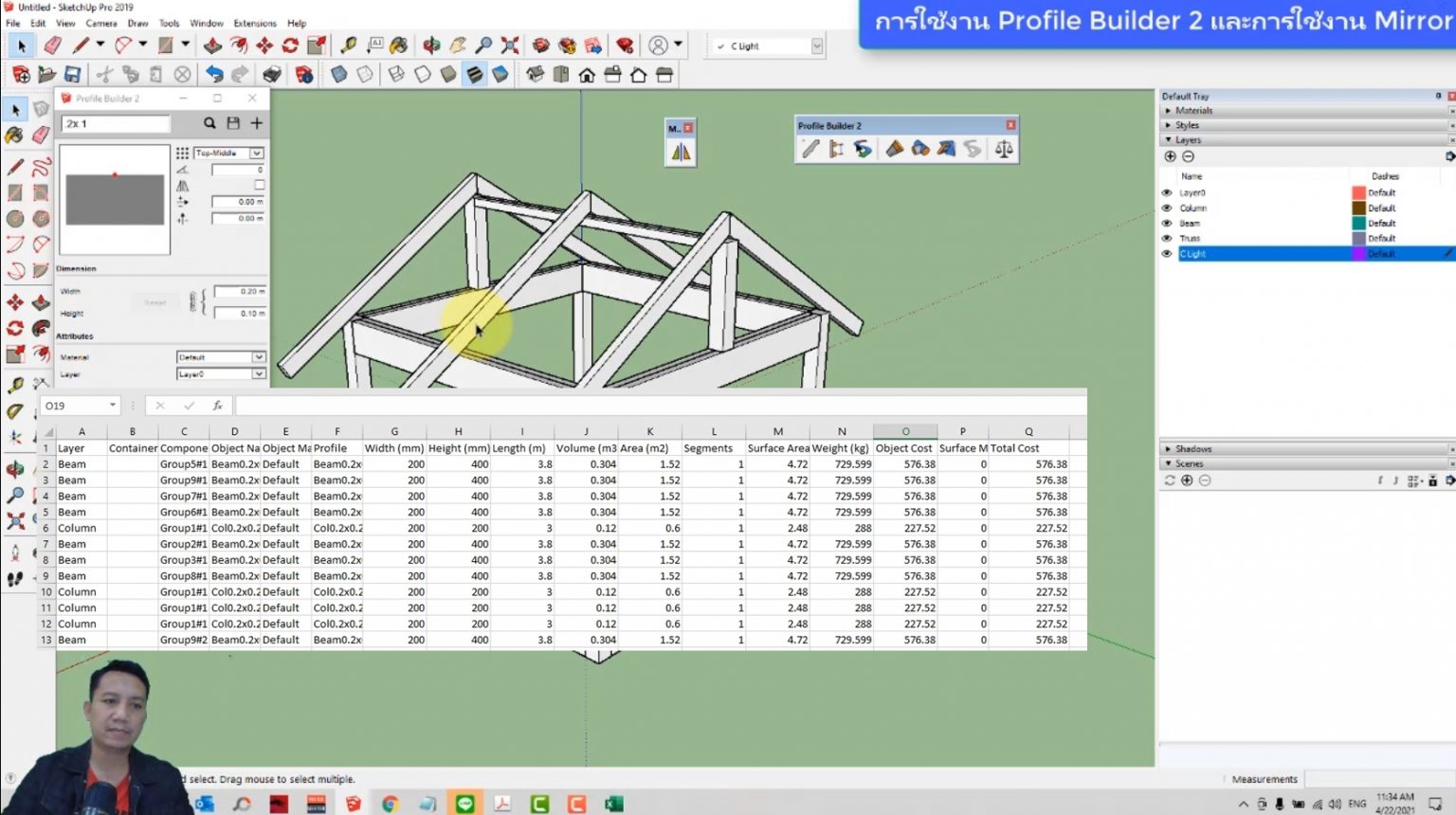Open the Material Default dropdown

point(258,357)
